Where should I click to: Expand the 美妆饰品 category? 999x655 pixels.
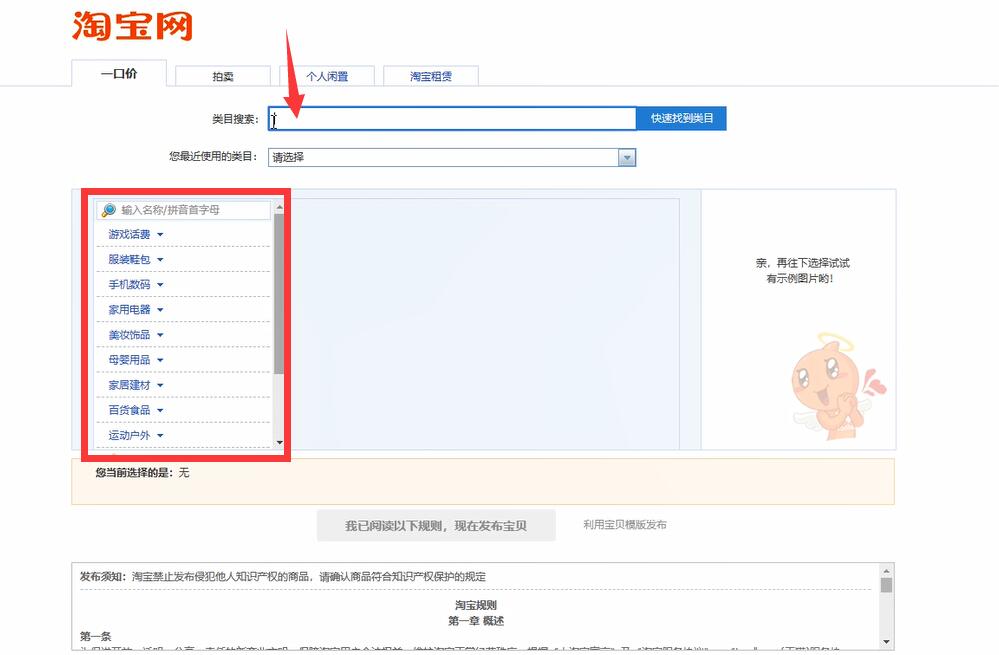(x=136, y=335)
